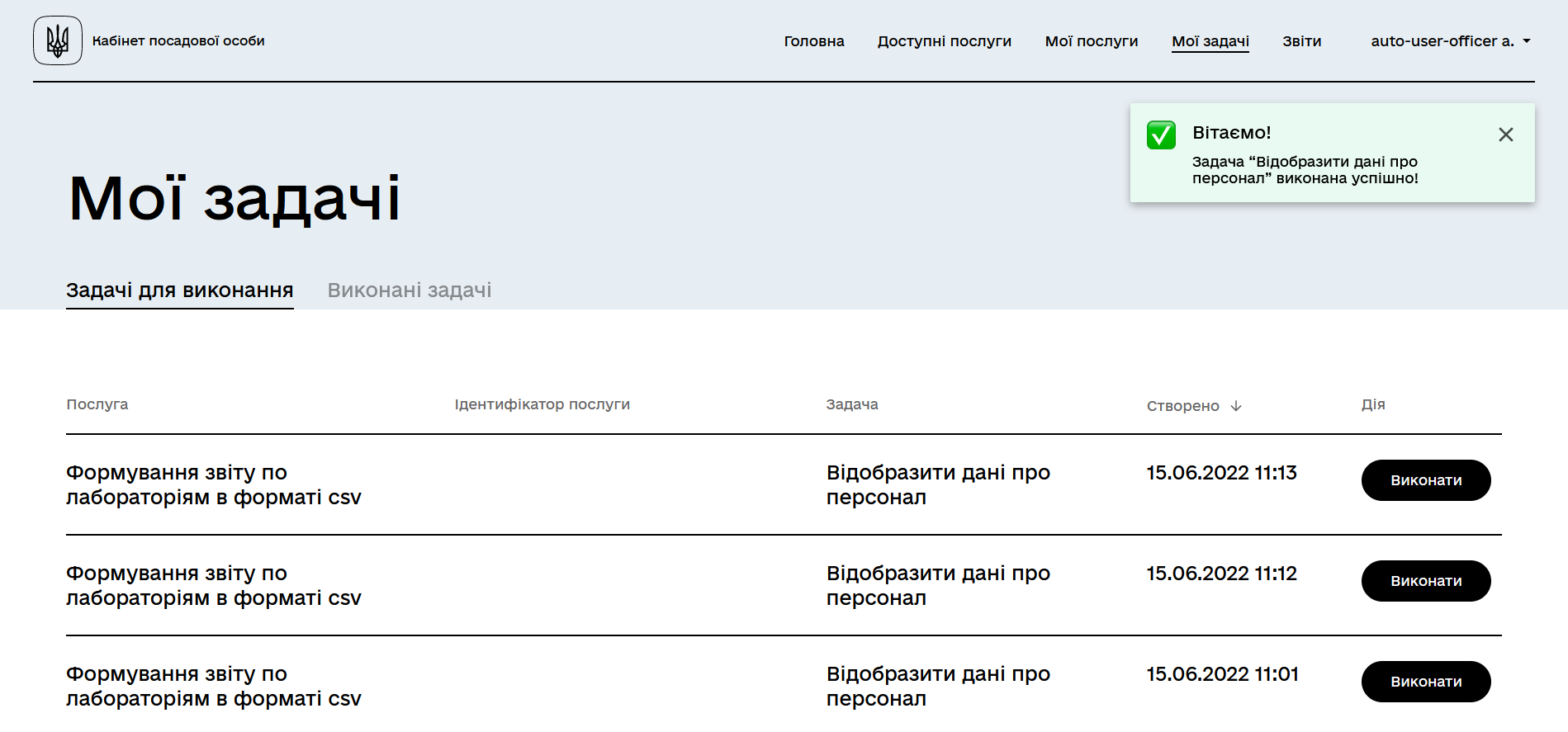Click the green checkmark icon in notification
Screen dimensions: 1568x732
[1161, 135]
